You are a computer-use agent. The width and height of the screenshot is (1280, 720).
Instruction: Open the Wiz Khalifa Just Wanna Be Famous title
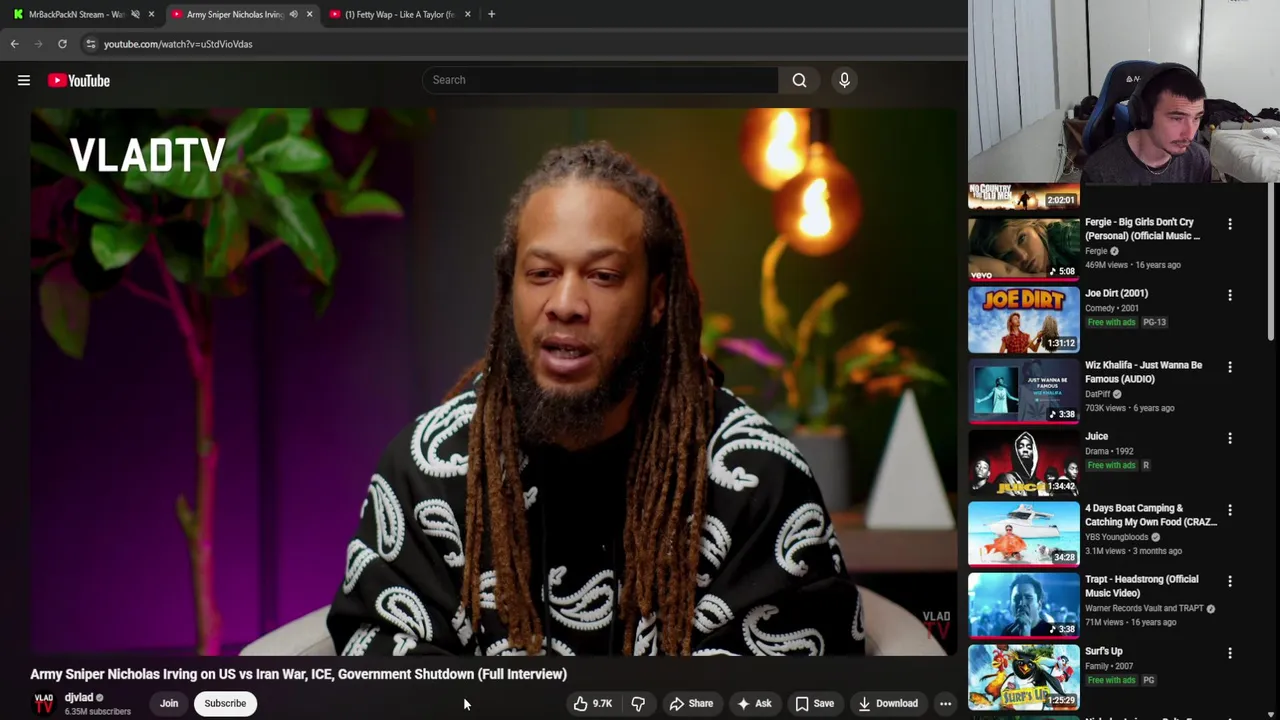tap(1144, 372)
